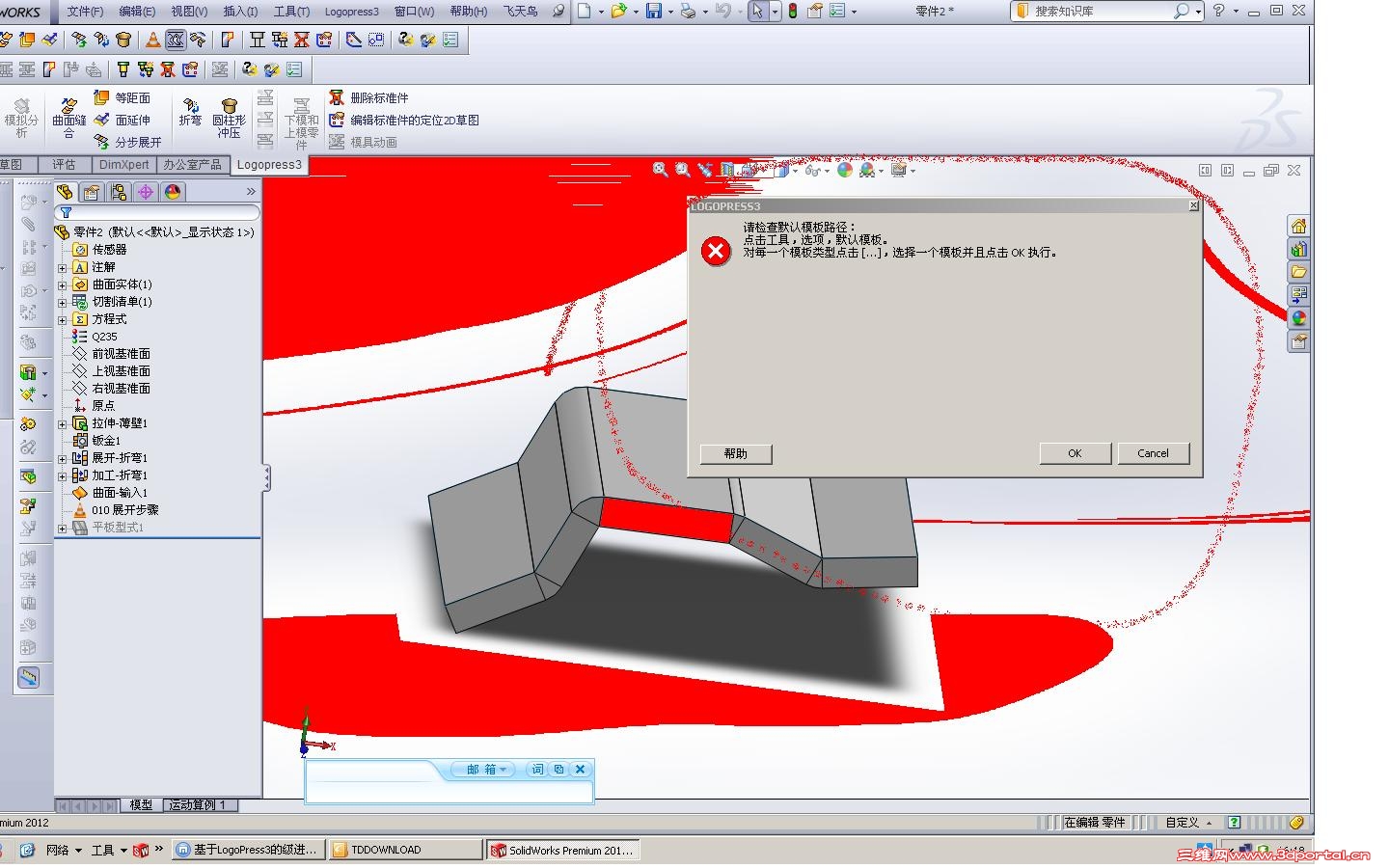Image resolution: width=1389 pixels, height=868 pixels.
Task: Open the Logopress3 menu
Action: 352,12
